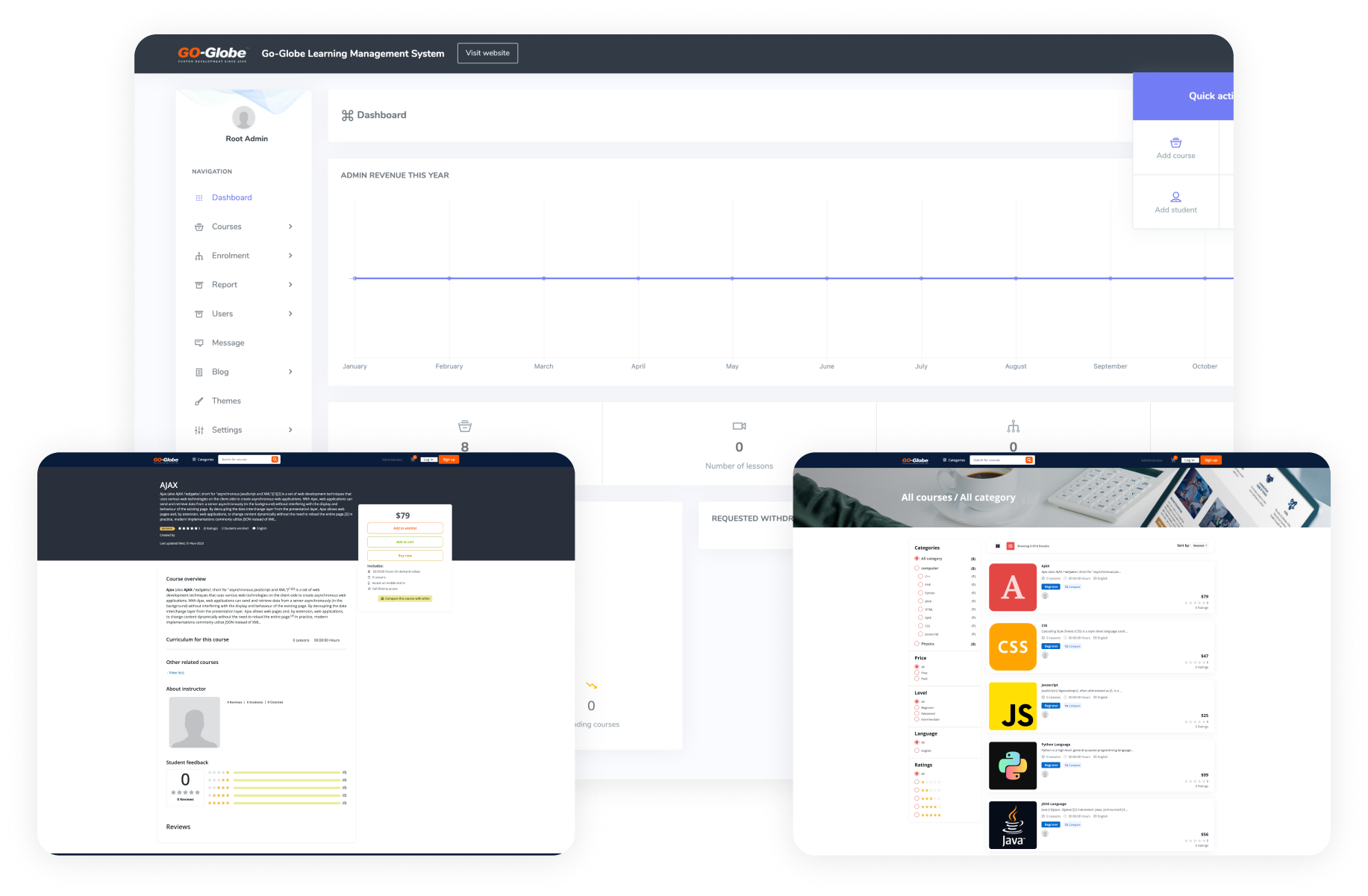The image size is (1368, 896).
Task: Click the Dashboard grid icon in sidebar
Action: pyautogui.click(x=199, y=198)
